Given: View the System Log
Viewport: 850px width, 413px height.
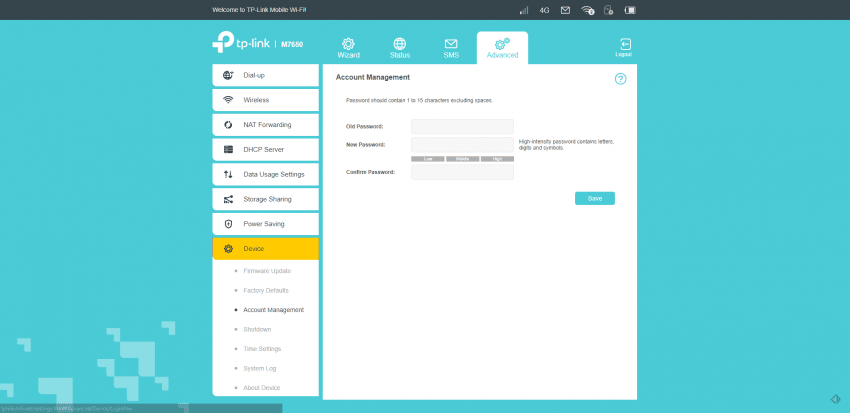Looking at the screenshot, I should 260,369.
